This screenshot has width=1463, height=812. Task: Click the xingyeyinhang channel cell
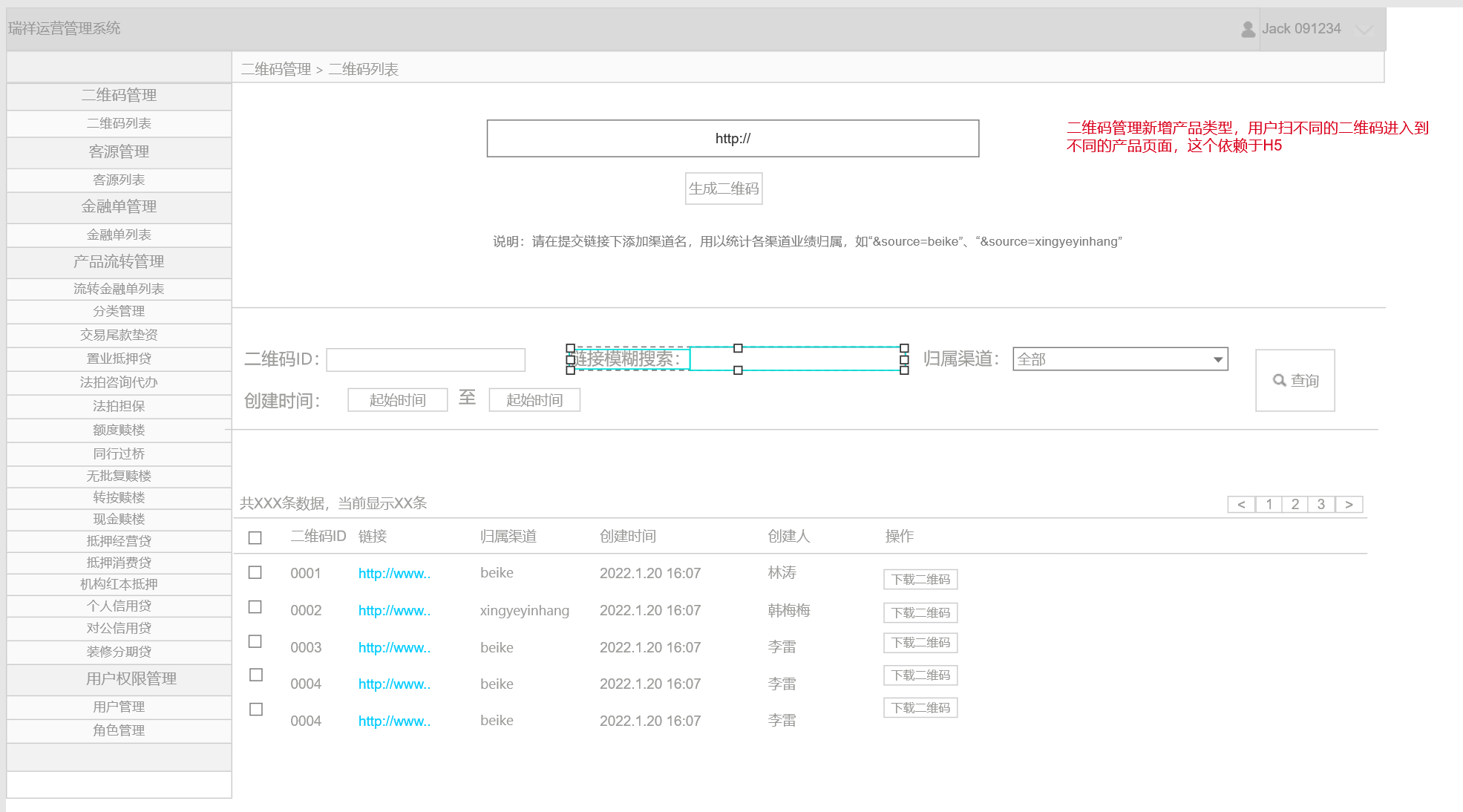(x=525, y=611)
